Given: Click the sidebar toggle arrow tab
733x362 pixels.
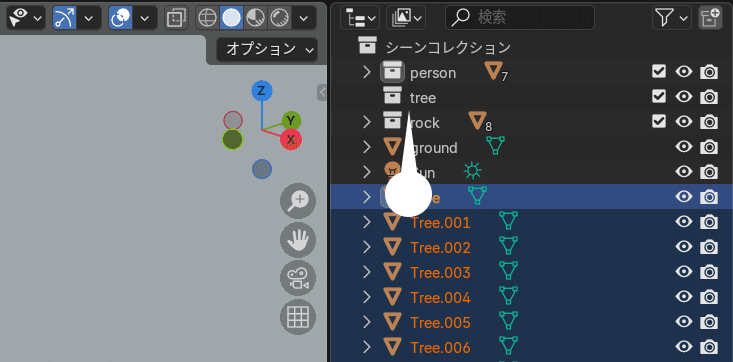Looking at the screenshot, I should tap(322, 93).
